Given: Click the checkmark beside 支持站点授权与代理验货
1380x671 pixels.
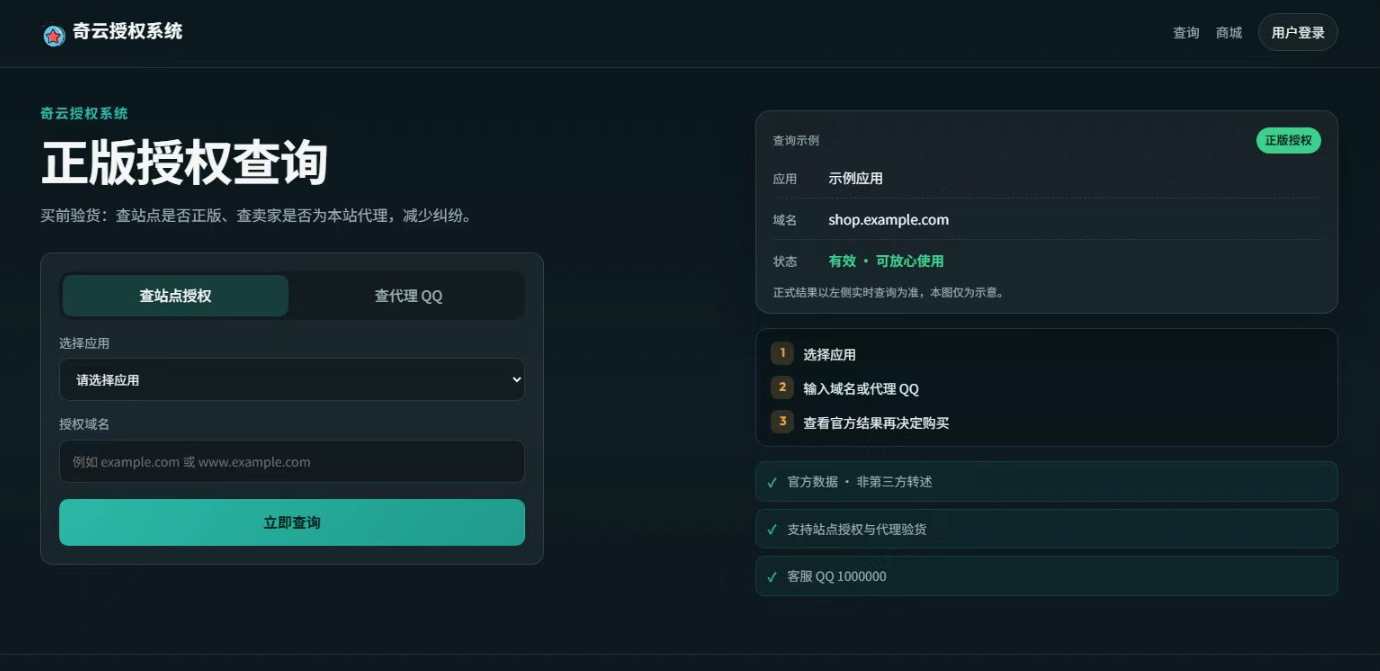Looking at the screenshot, I should coord(772,529).
